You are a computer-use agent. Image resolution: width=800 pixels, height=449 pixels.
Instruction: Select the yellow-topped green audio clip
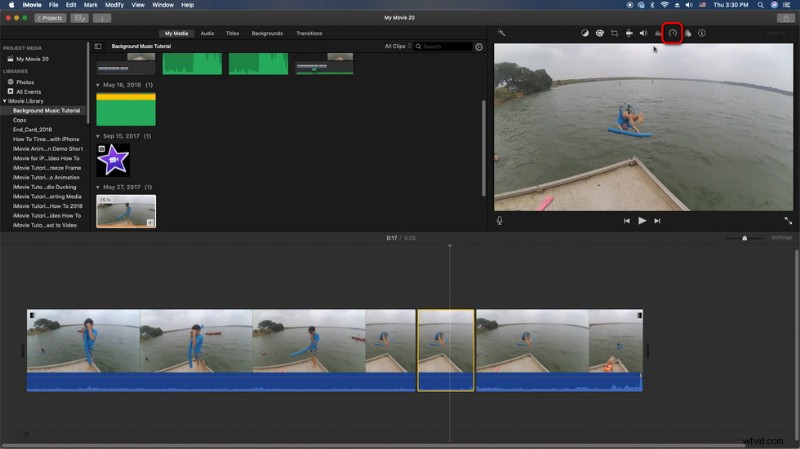pyautogui.click(x=126, y=109)
